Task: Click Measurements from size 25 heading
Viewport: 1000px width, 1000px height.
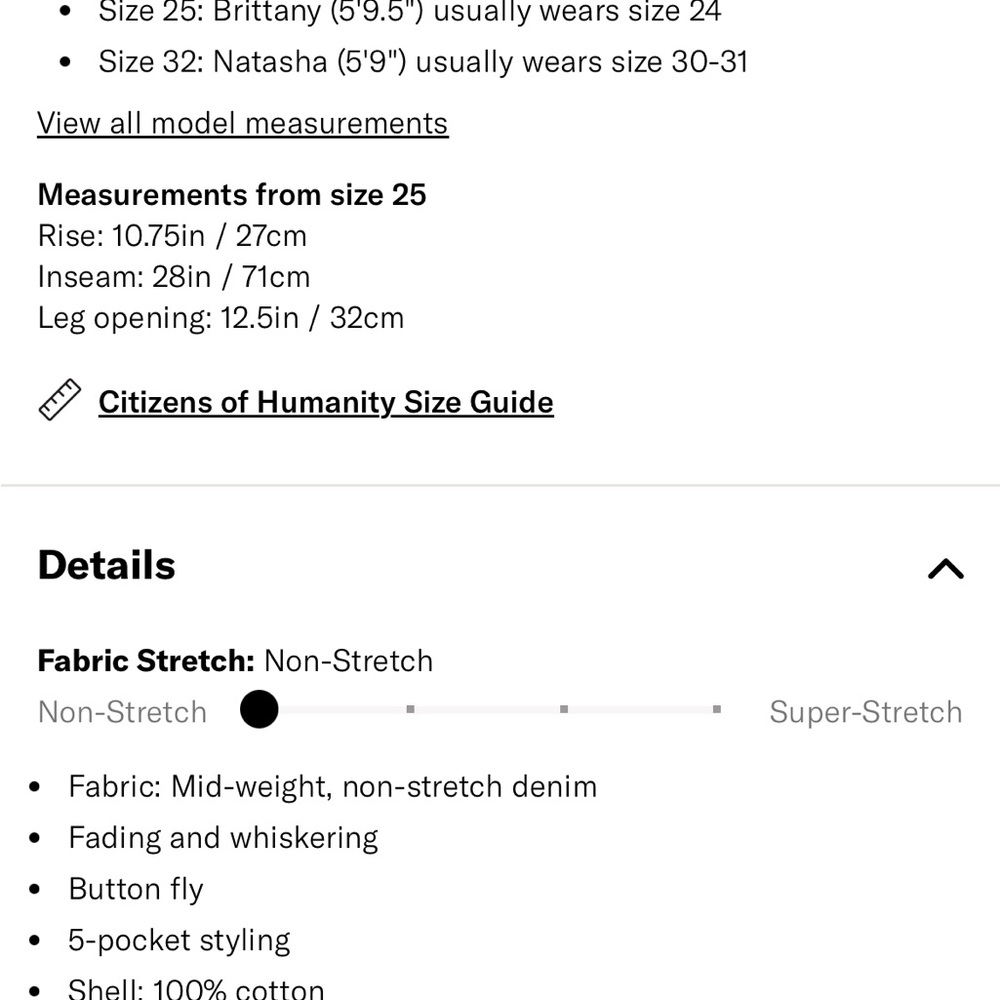Action: (232, 195)
